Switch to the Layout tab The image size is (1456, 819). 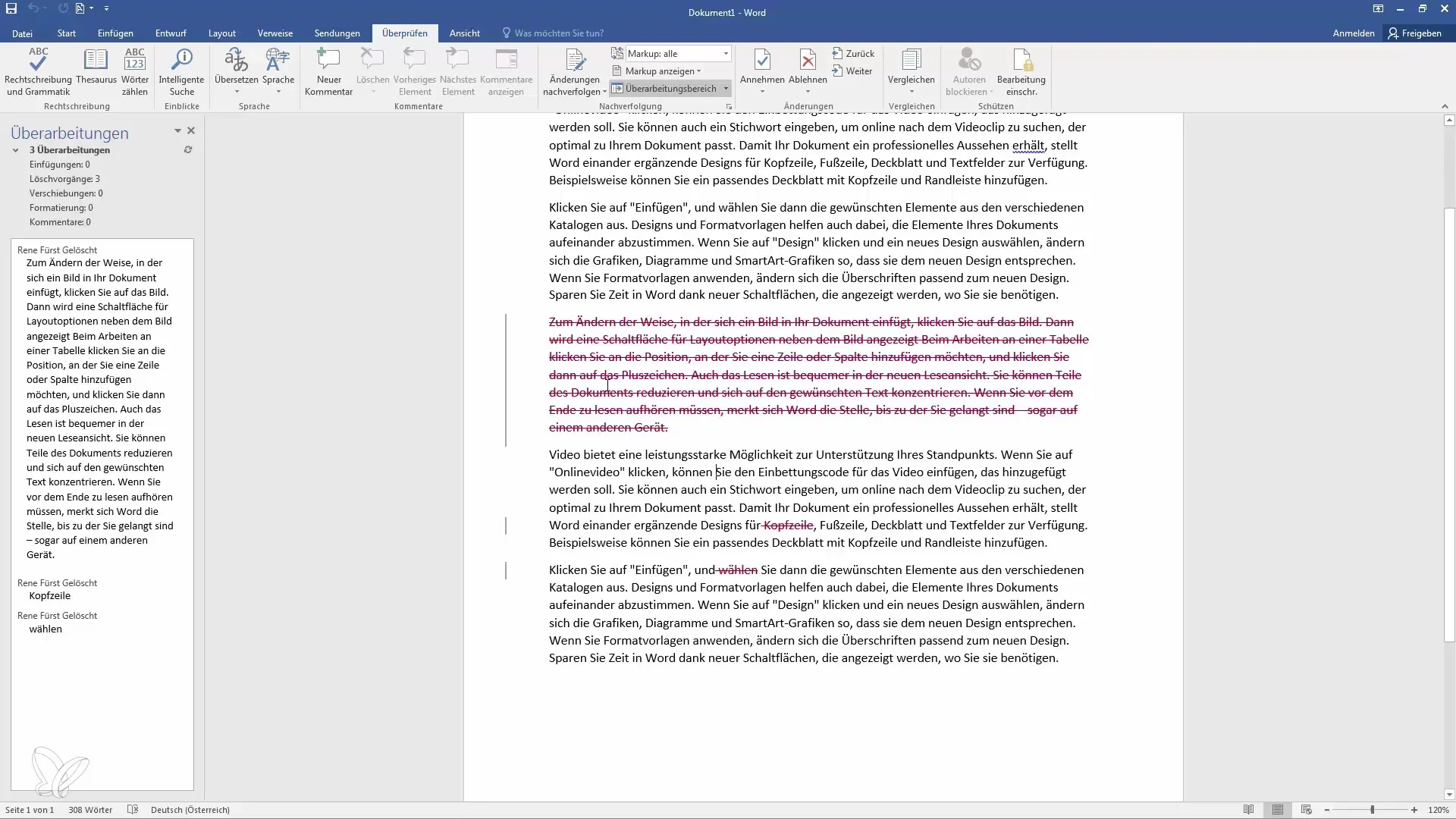222,33
